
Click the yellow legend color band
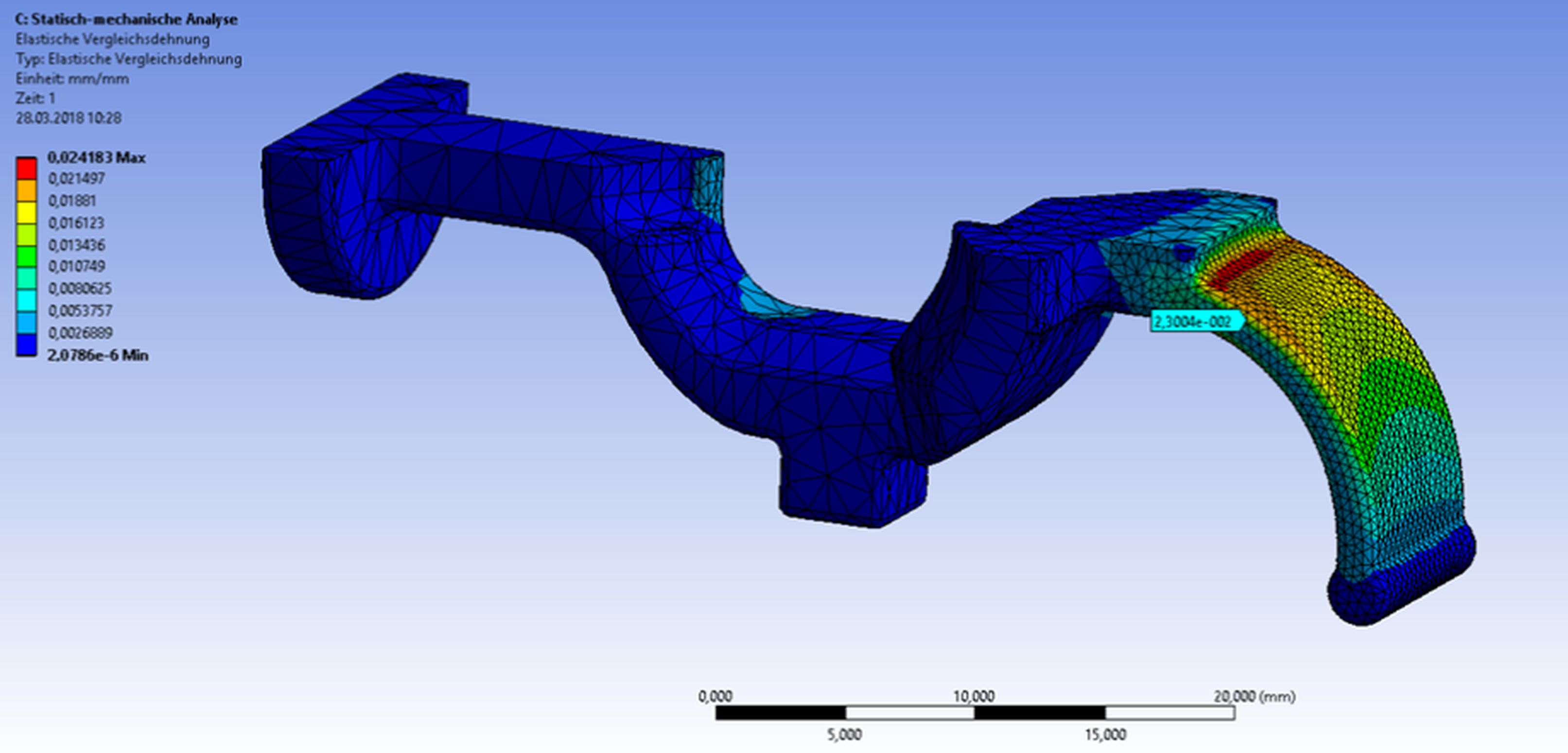pyautogui.click(x=26, y=212)
